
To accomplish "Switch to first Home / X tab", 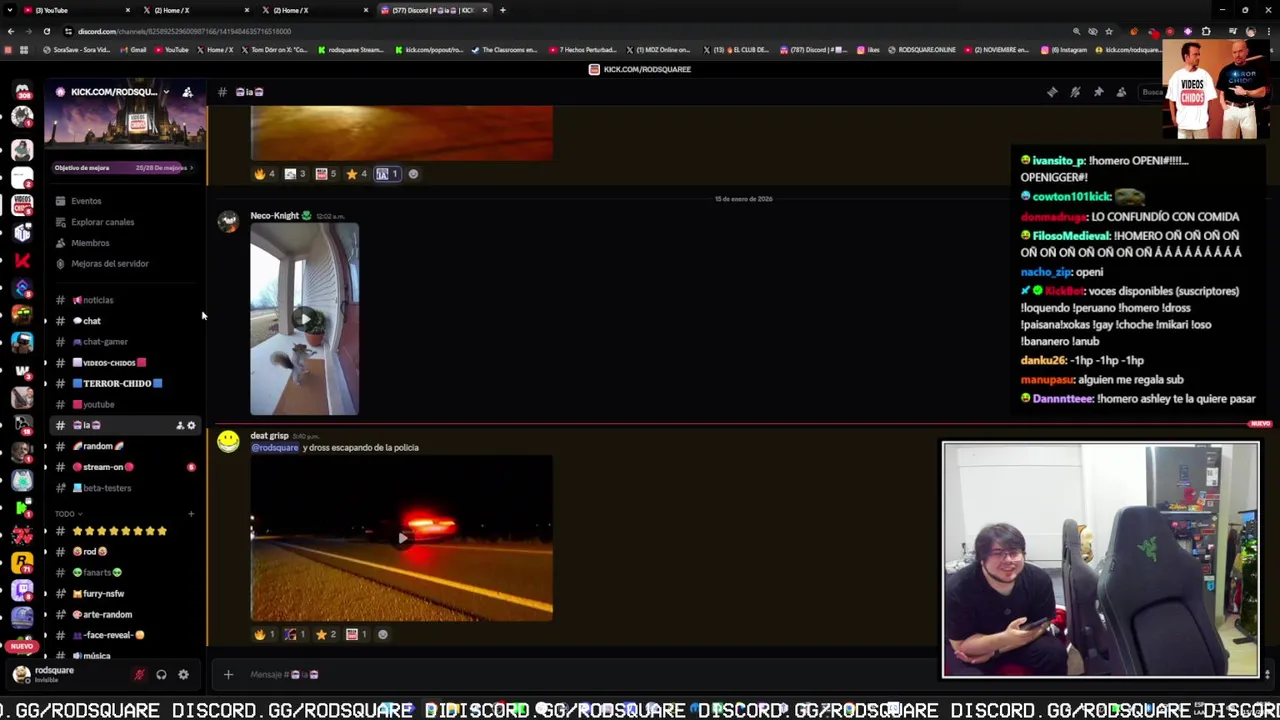I will (195, 10).
